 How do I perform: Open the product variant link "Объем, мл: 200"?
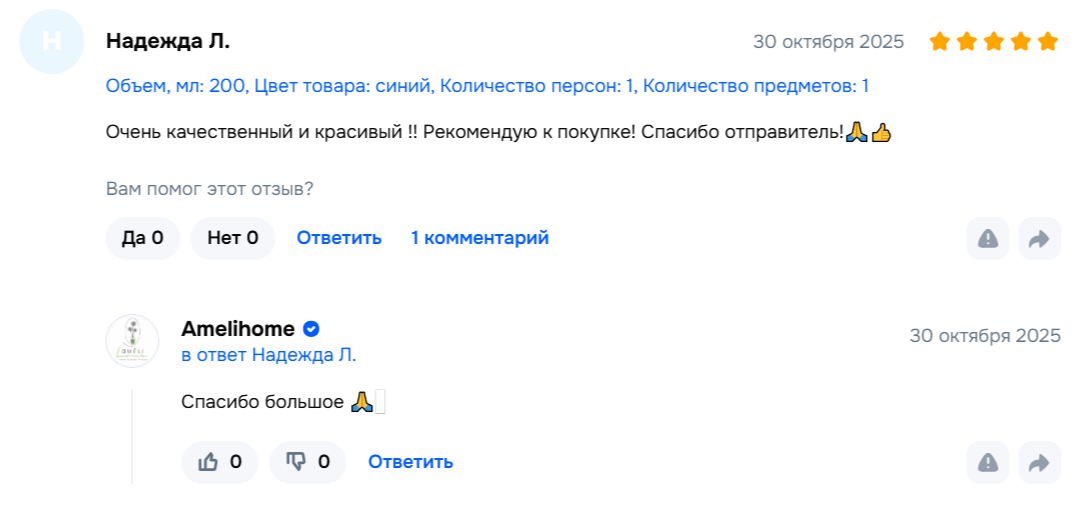(x=176, y=86)
